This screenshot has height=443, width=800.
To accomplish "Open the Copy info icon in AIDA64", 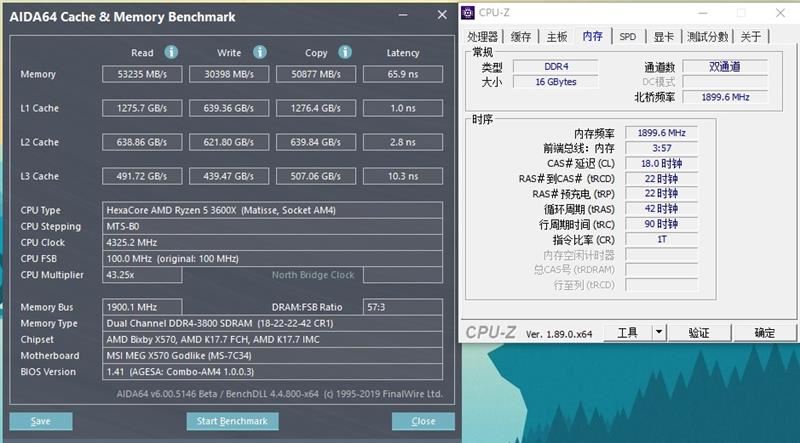I will coord(345,52).
